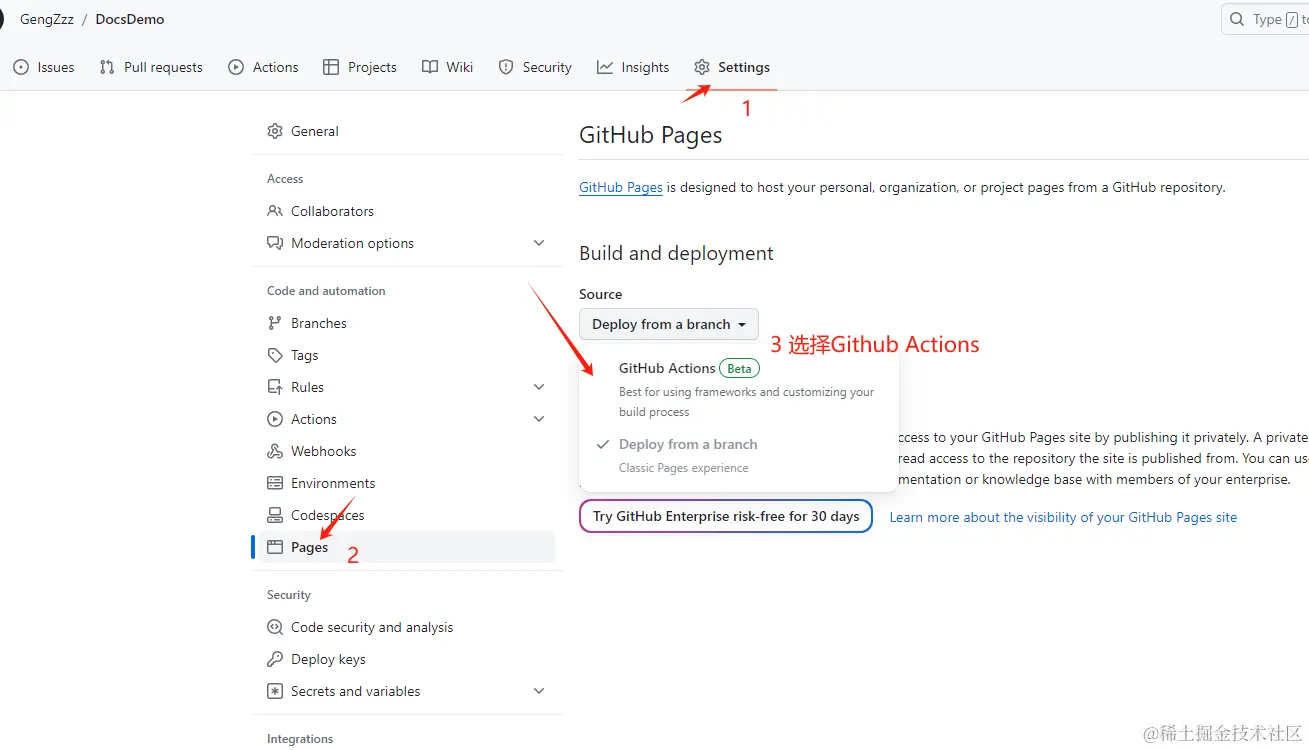Open Webhooks settings
This screenshot has width=1309, height=750.
(x=407, y=451)
